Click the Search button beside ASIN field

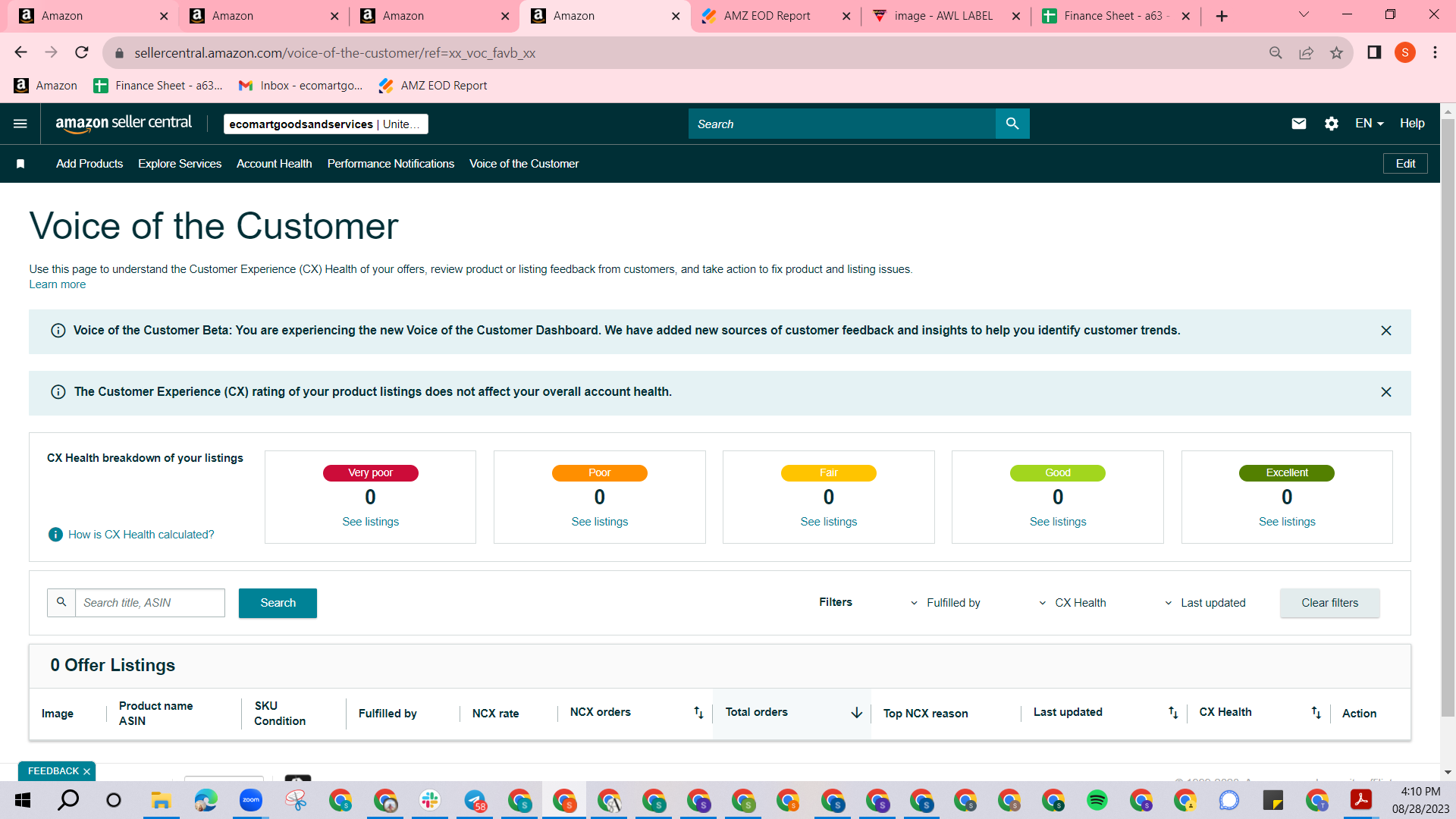(x=278, y=603)
